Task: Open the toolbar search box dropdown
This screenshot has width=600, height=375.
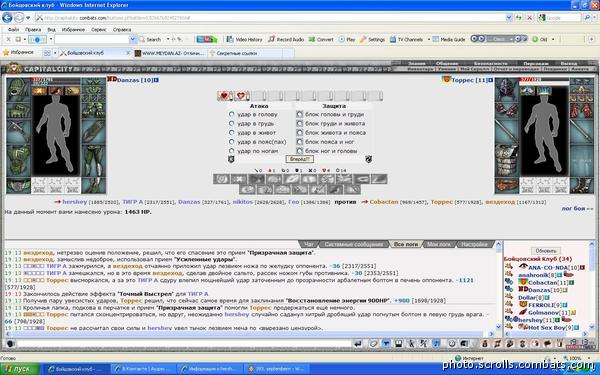Action: point(132,39)
